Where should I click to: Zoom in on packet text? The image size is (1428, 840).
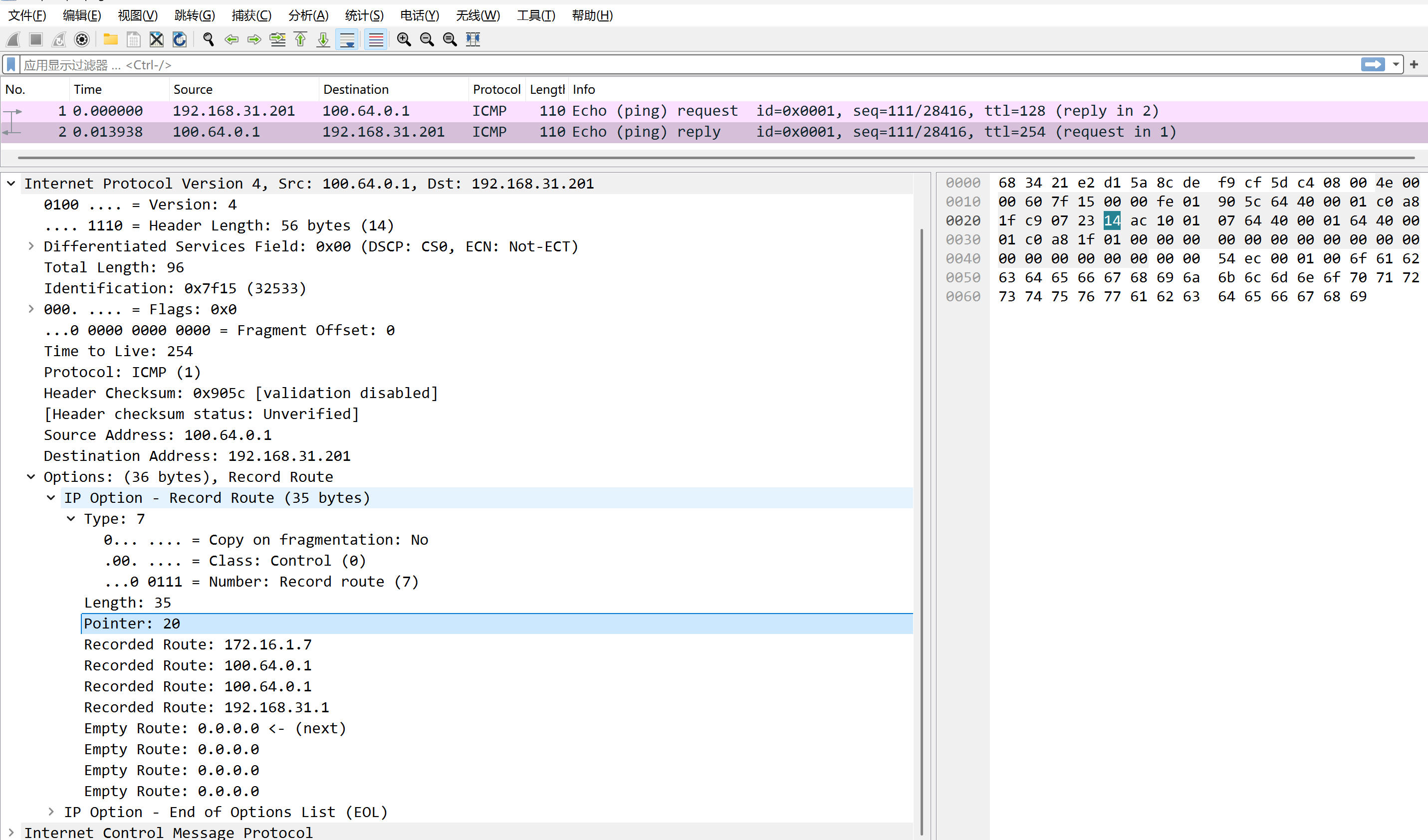[x=404, y=39]
